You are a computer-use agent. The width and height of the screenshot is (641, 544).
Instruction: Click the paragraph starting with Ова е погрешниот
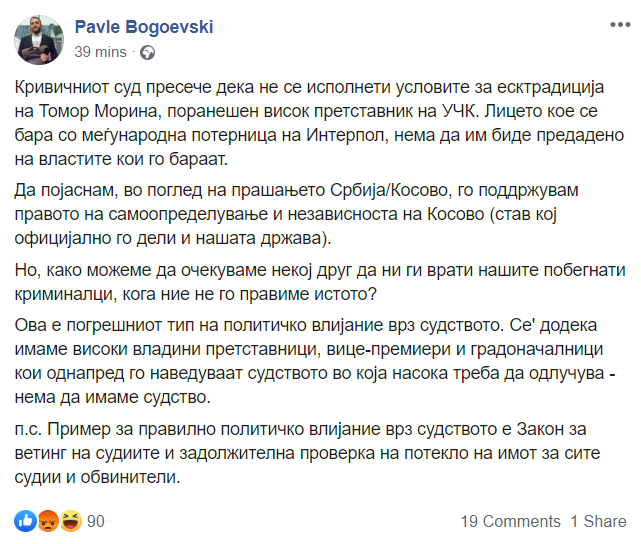(x=315, y=361)
